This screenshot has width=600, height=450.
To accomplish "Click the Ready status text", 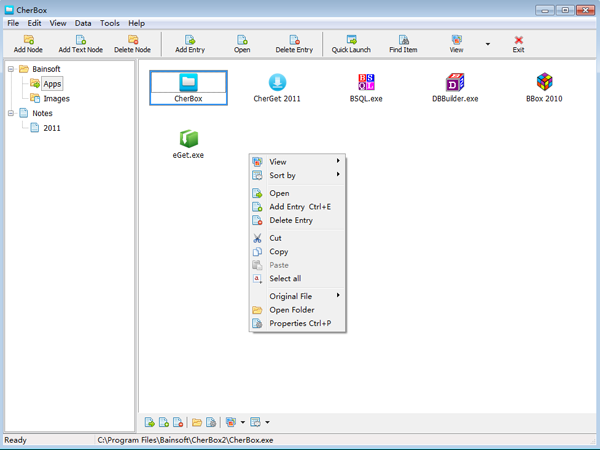I will point(15,440).
